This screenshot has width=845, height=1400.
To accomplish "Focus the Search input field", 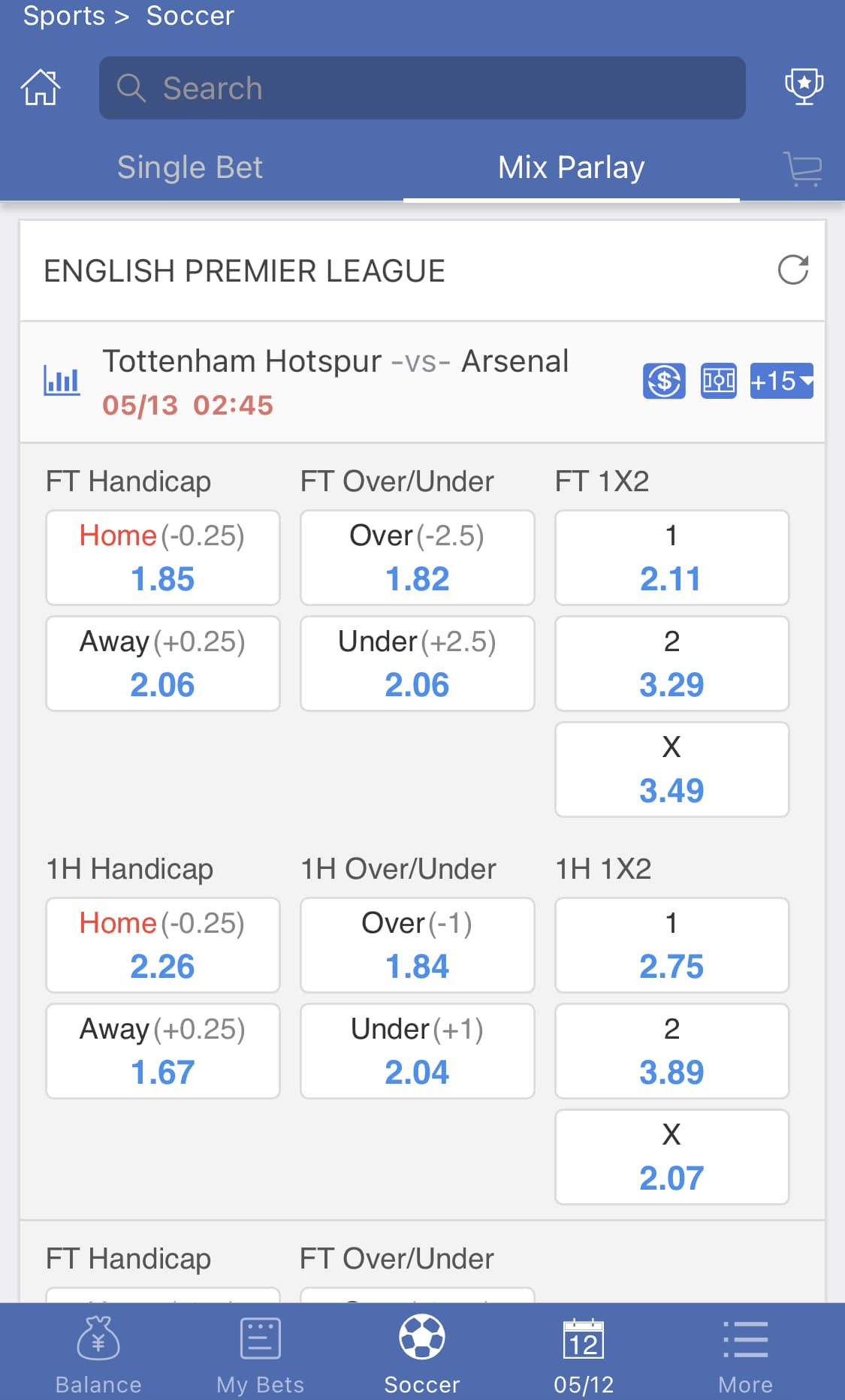I will coord(422,88).
